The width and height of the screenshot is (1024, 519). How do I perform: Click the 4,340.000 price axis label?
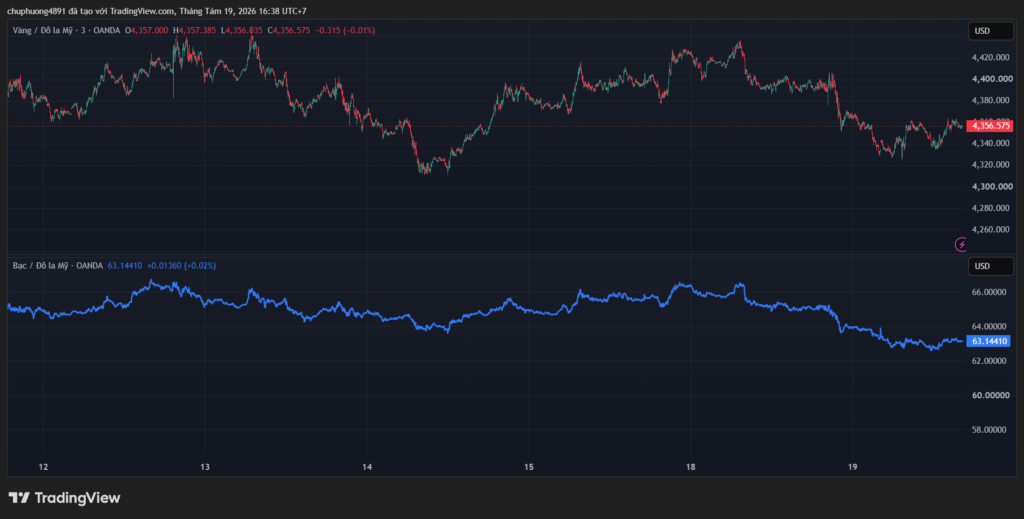click(989, 144)
